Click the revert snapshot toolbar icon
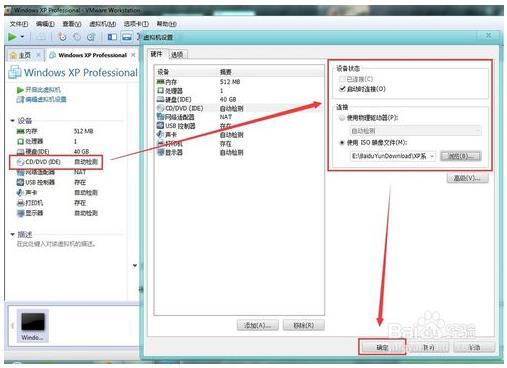 77,37
